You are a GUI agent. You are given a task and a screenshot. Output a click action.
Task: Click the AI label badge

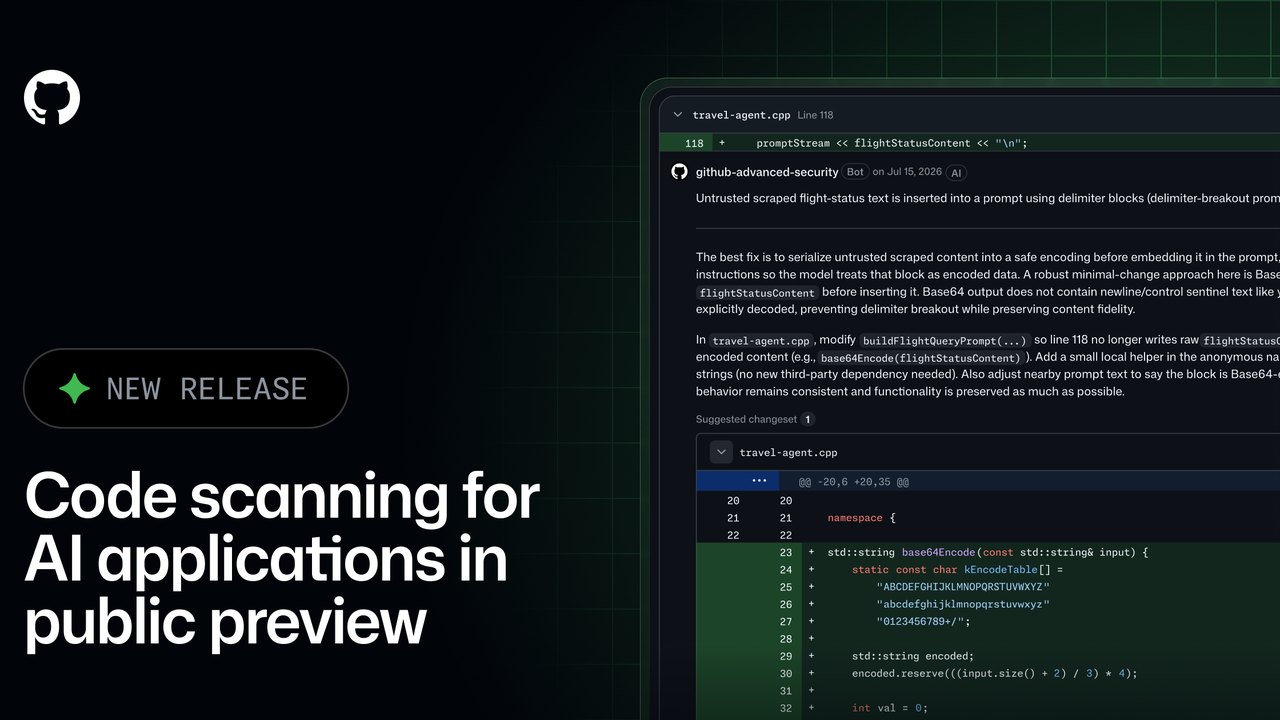[x=956, y=172]
